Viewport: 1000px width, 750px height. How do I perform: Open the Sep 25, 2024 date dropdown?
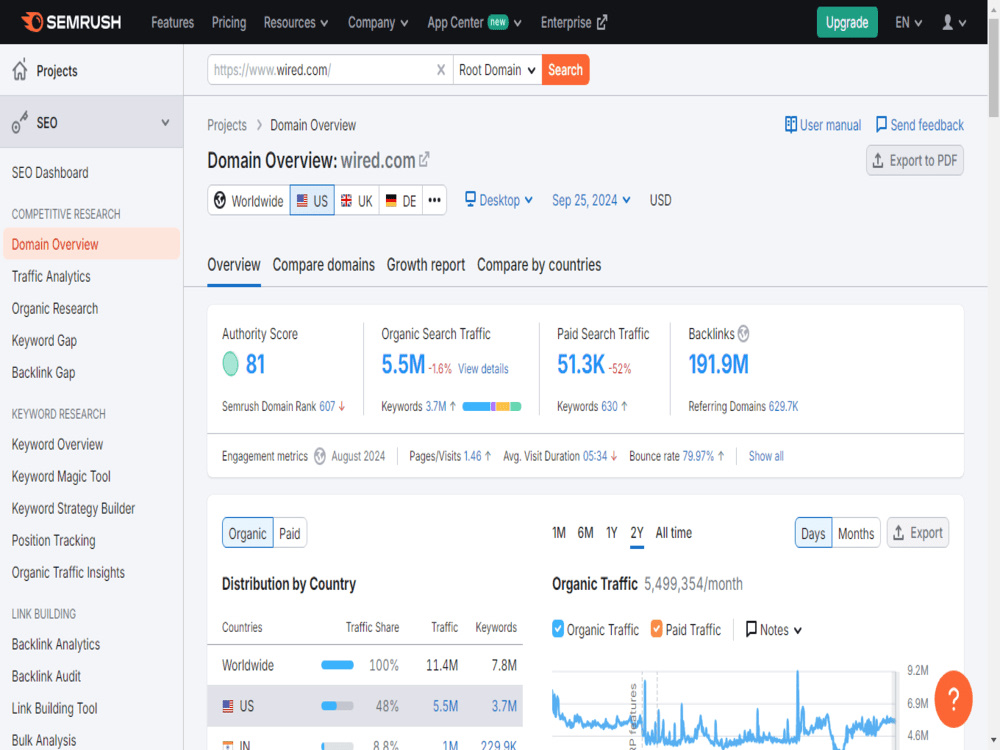591,200
